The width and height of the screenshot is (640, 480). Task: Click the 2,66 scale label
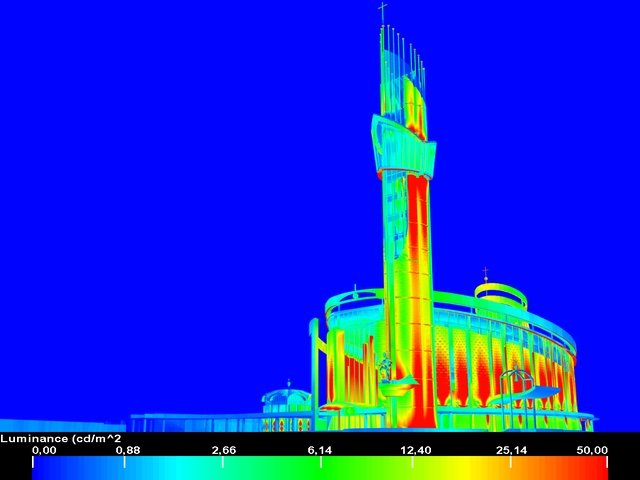point(224,450)
